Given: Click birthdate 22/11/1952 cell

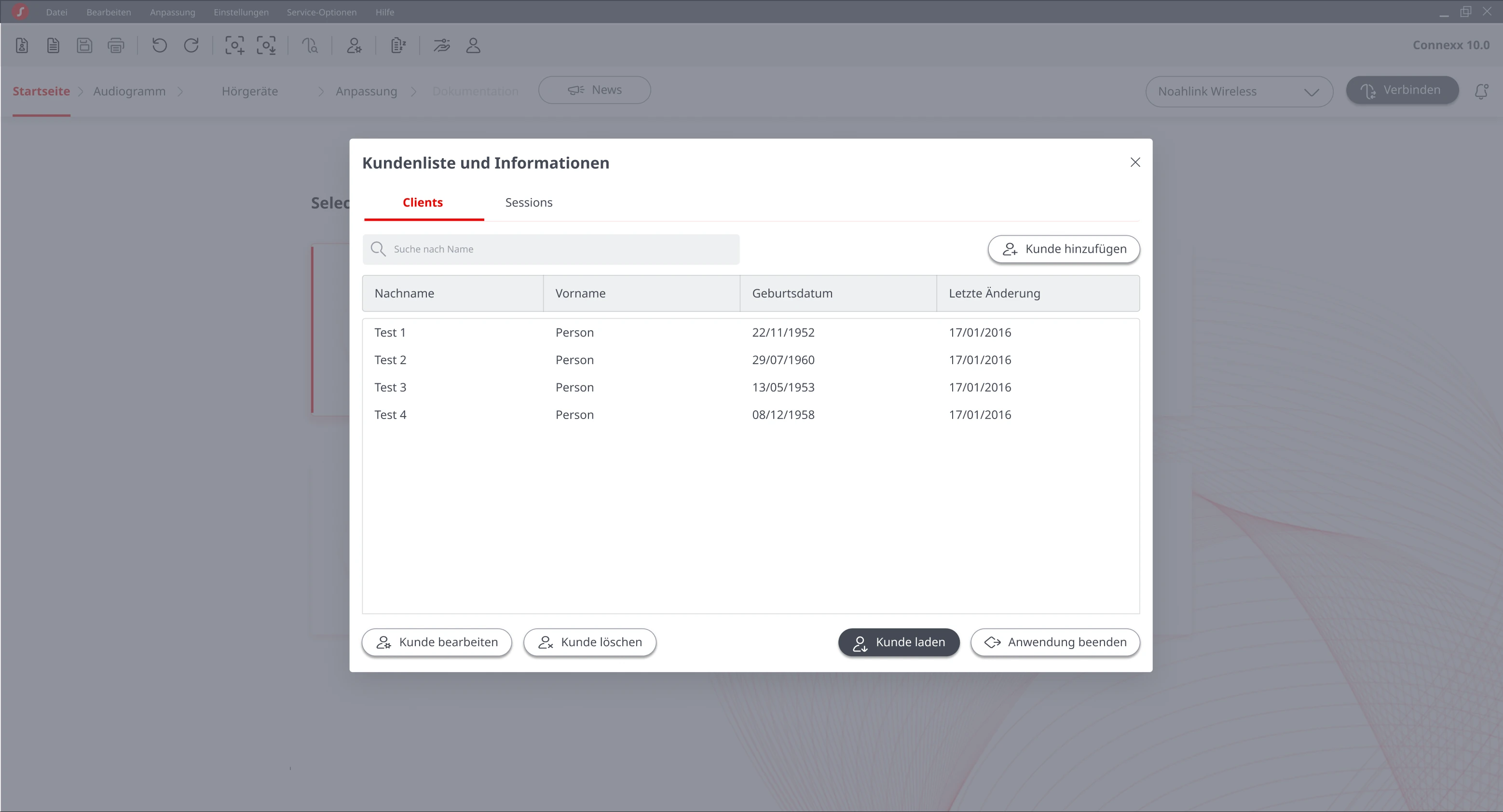Looking at the screenshot, I should 783,333.
